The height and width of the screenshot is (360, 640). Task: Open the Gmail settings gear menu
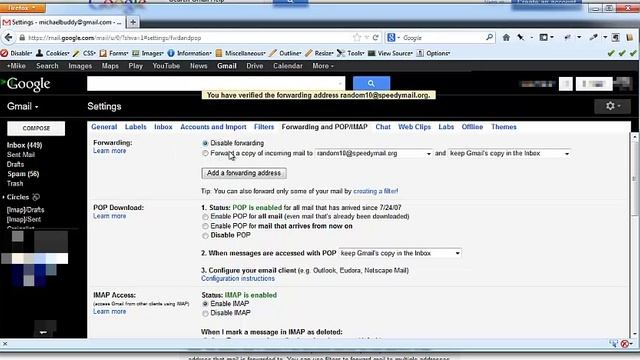pyautogui.click(x=612, y=106)
